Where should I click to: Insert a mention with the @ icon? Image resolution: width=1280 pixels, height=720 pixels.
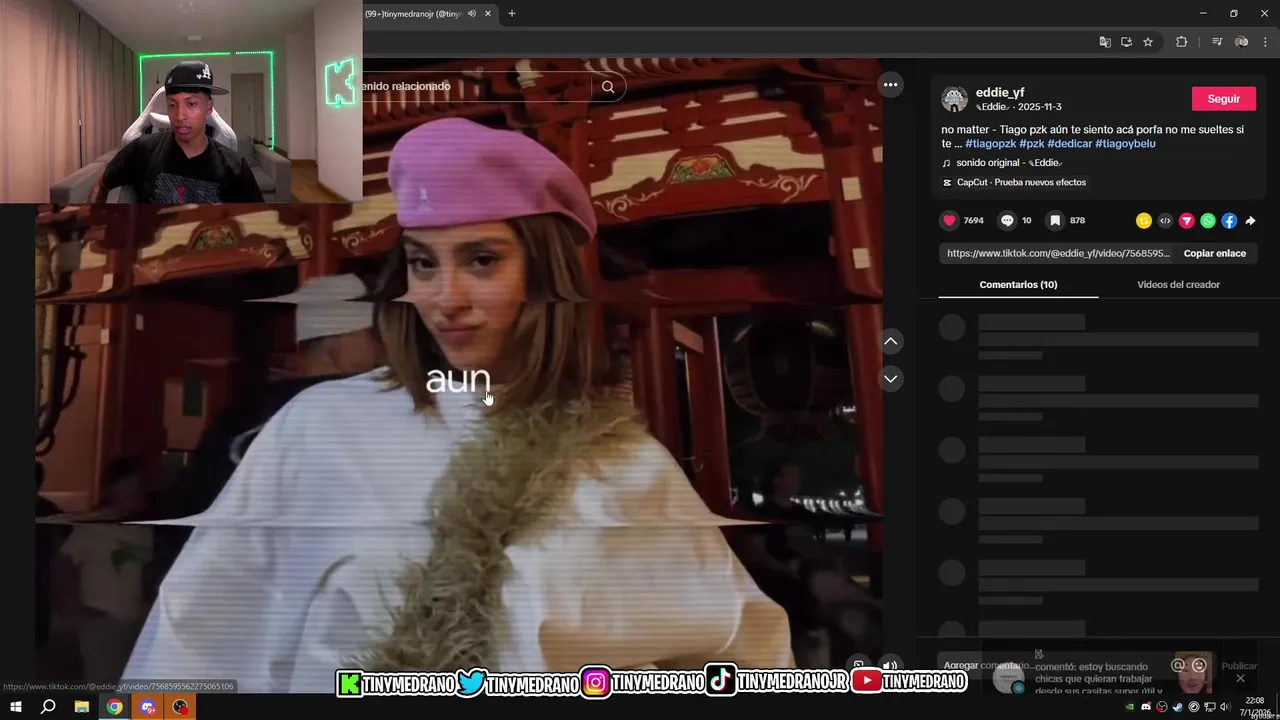(1178, 665)
